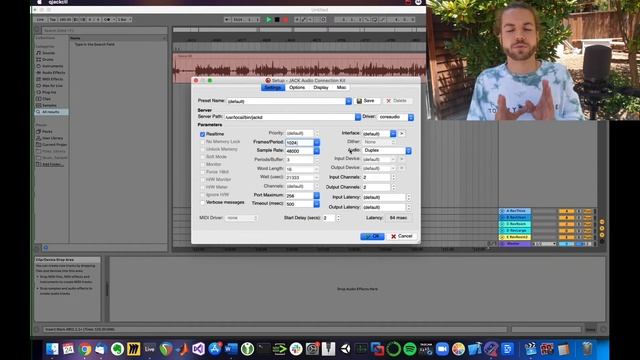Toggle the H/W Monitor checkbox

click(202, 180)
